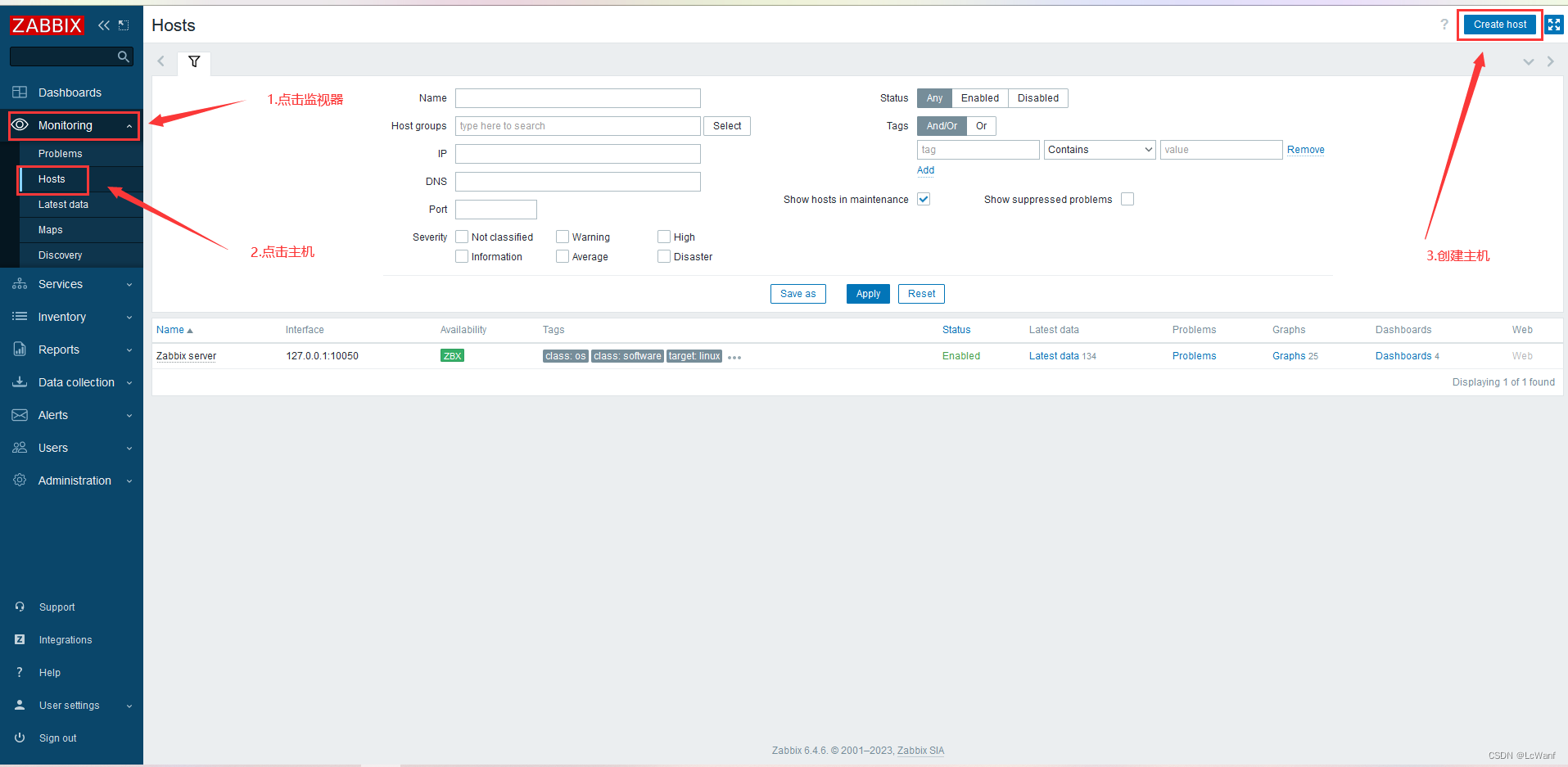Open the Problems submenu item

[x=60, y=154]
